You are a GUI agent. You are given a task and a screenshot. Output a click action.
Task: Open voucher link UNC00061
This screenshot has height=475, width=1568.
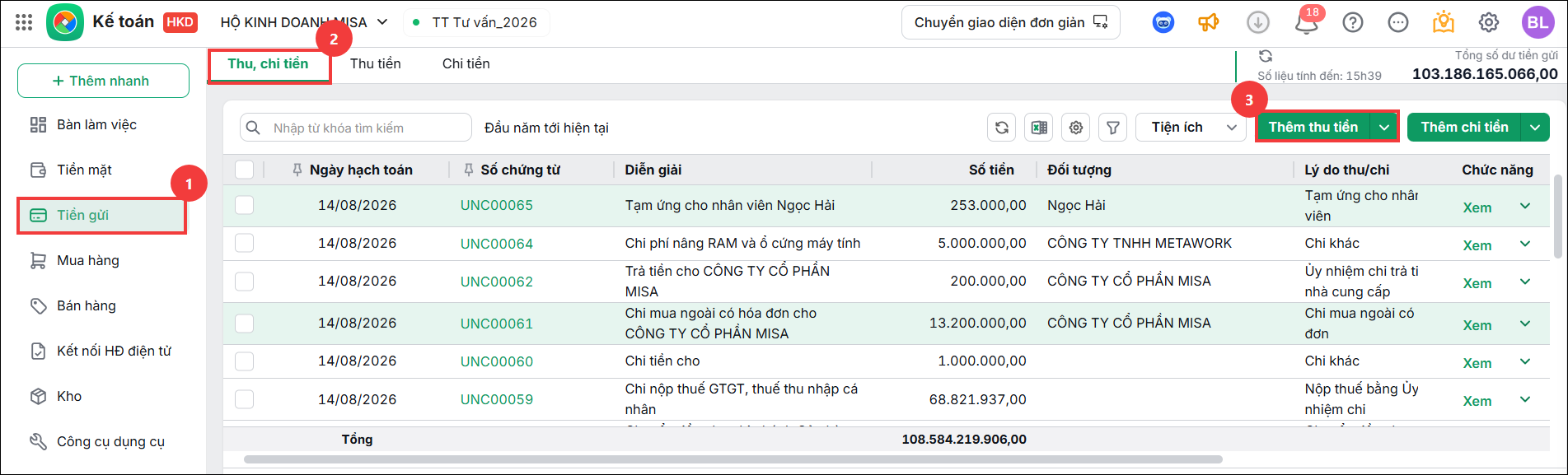click(x=497, y=324)
